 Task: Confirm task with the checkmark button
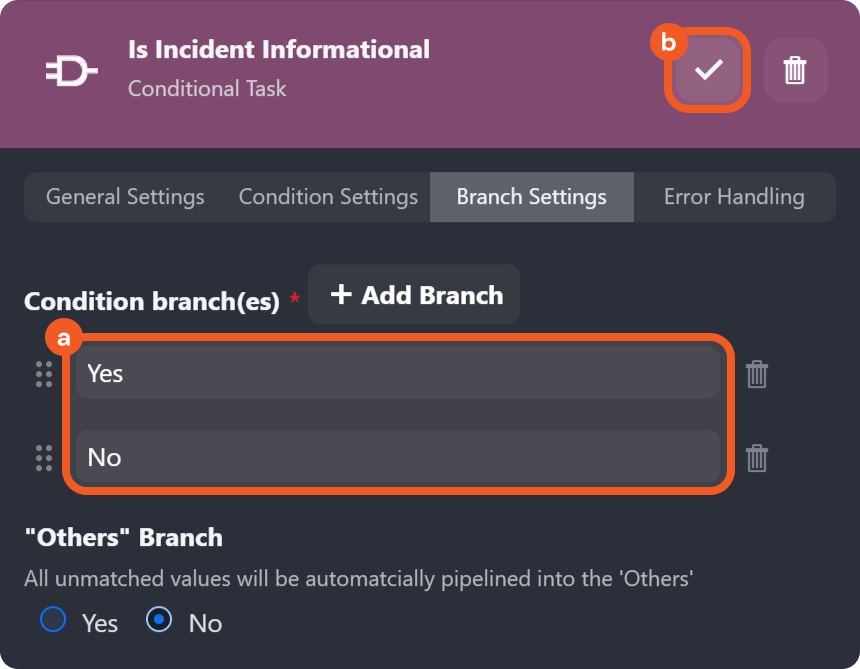(x=708, y=70)
